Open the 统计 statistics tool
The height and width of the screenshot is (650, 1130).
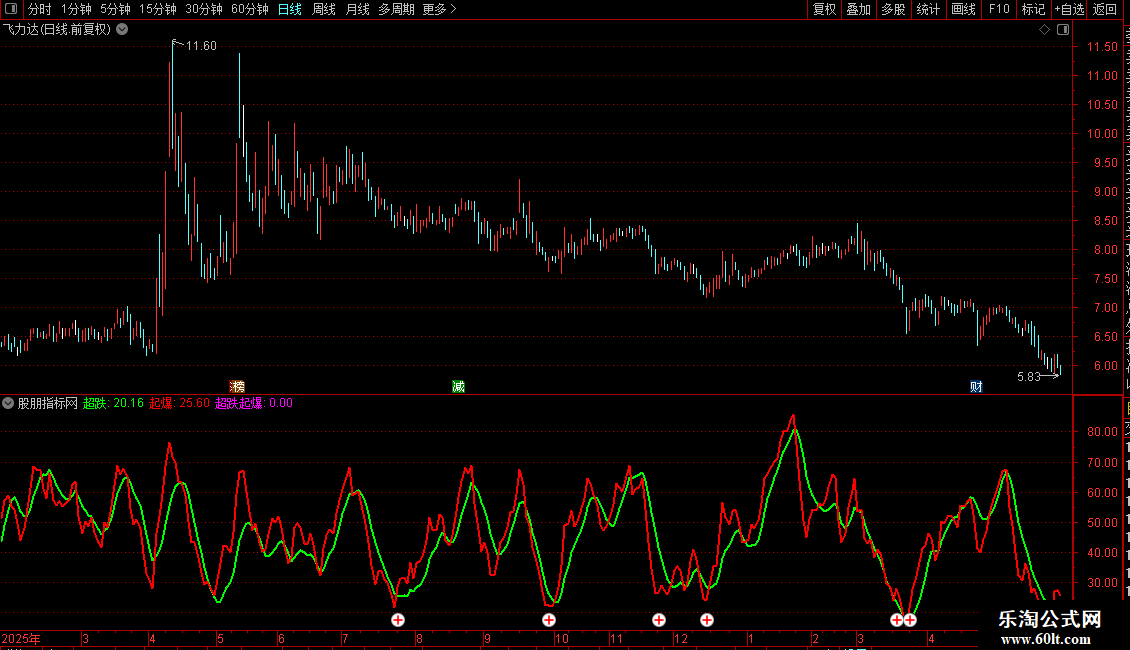pyautogui.click(x=927, y=9)
